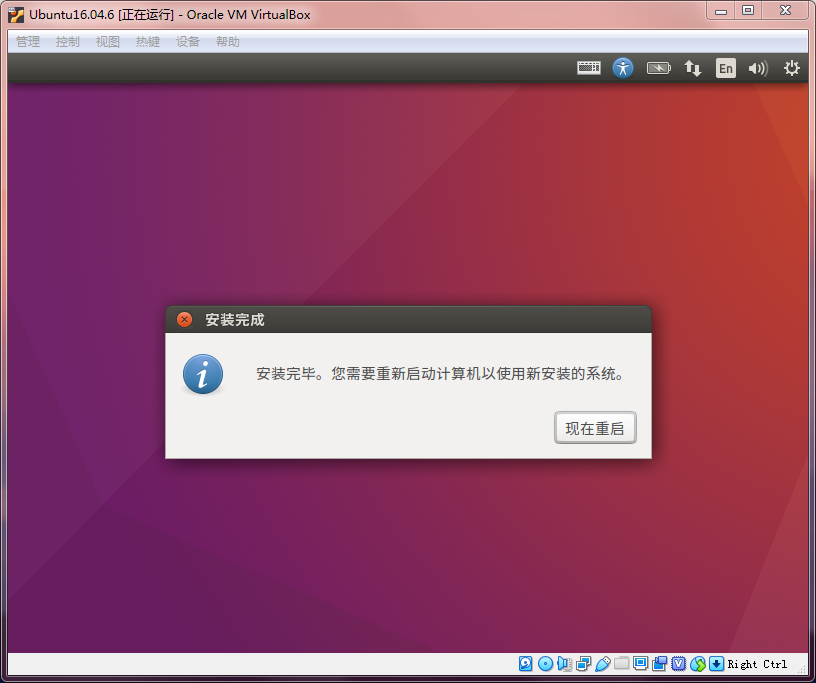This screenshot has width=816, height=683.
Task: Click the shared folders icon in status bar
Action: 622,664
